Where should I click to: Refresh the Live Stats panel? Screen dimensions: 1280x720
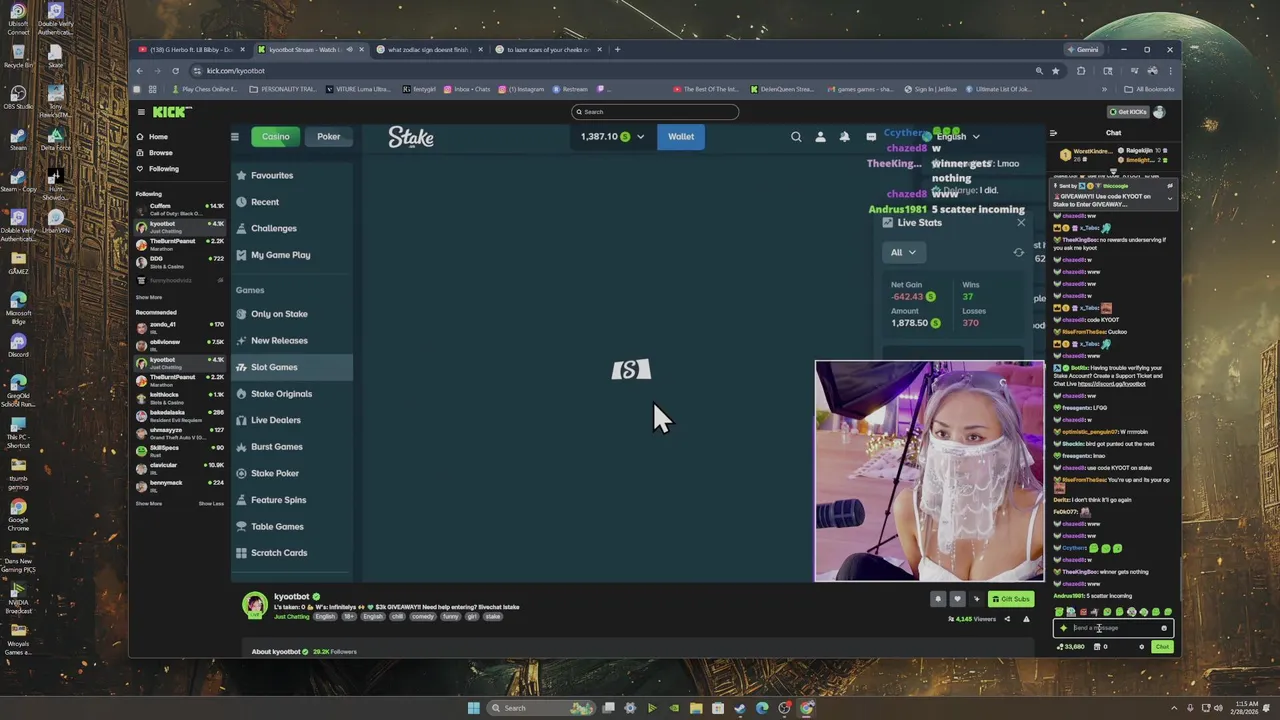click(1019, 252)
